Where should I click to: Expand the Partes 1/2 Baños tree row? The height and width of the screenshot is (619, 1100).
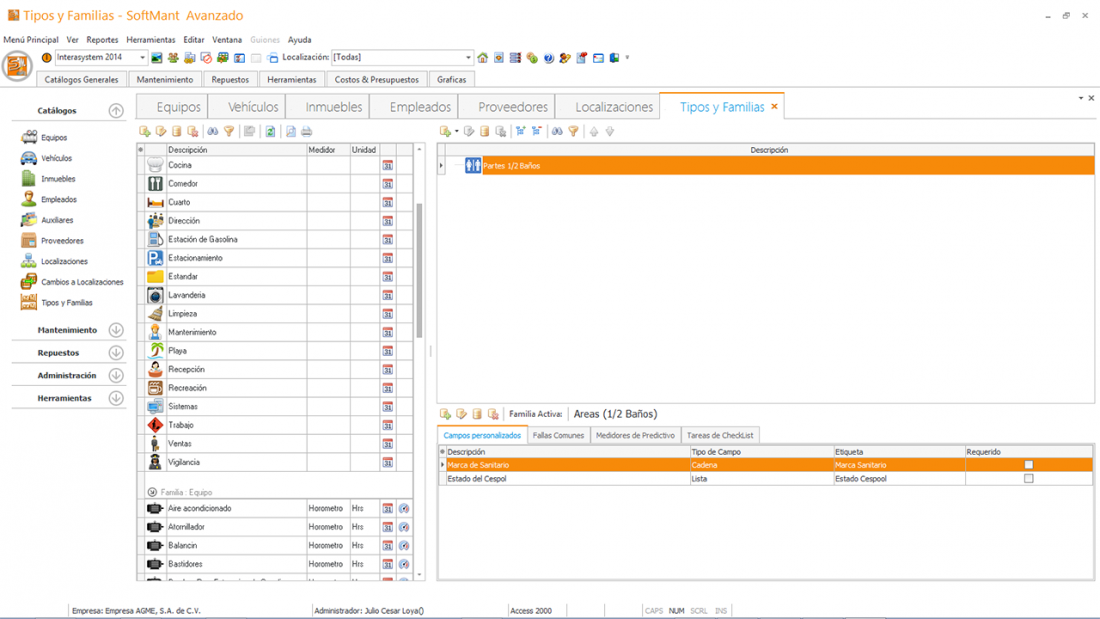pos(442,166)
